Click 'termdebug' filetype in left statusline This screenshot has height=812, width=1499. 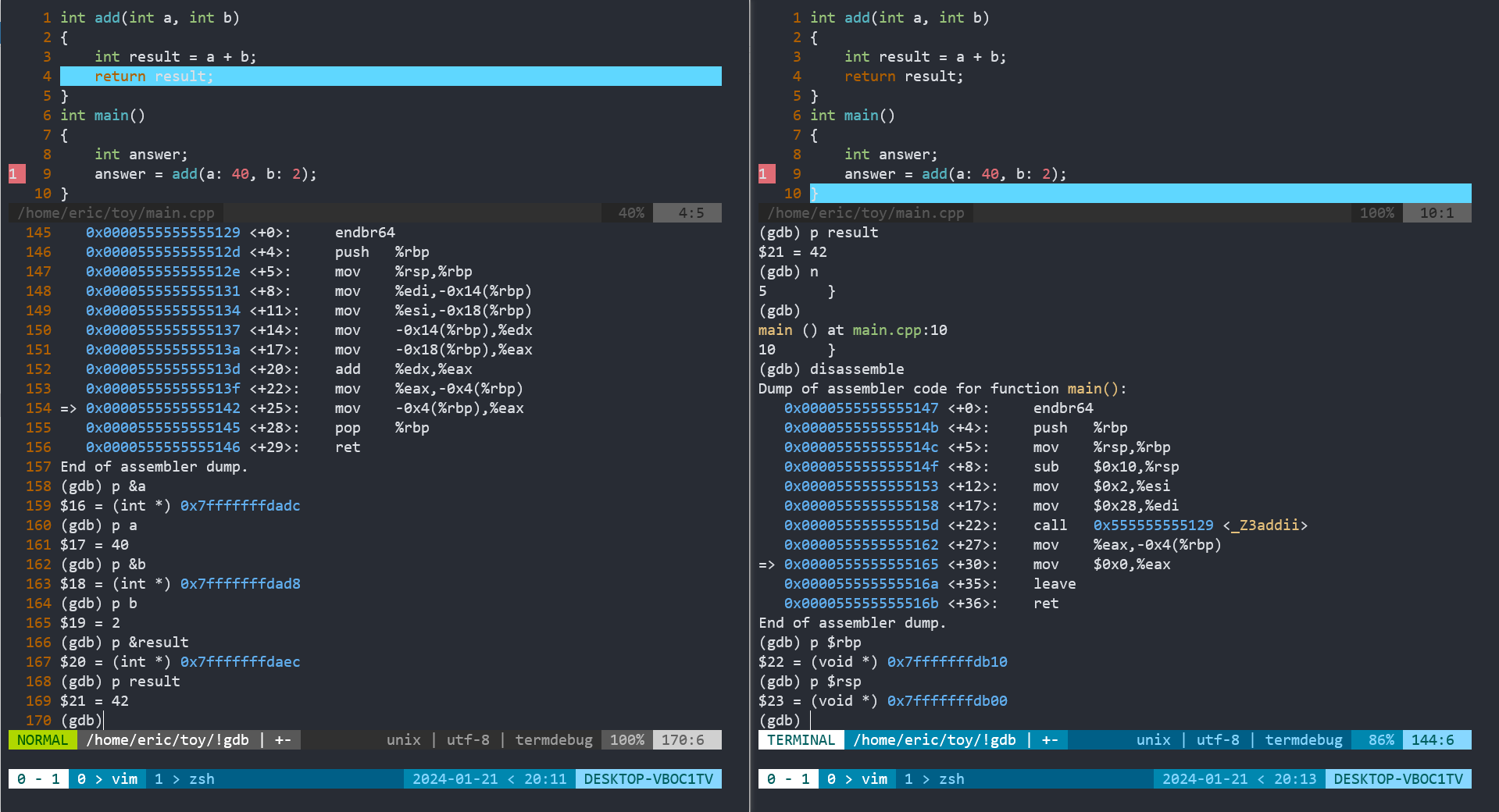click(554, 740)
